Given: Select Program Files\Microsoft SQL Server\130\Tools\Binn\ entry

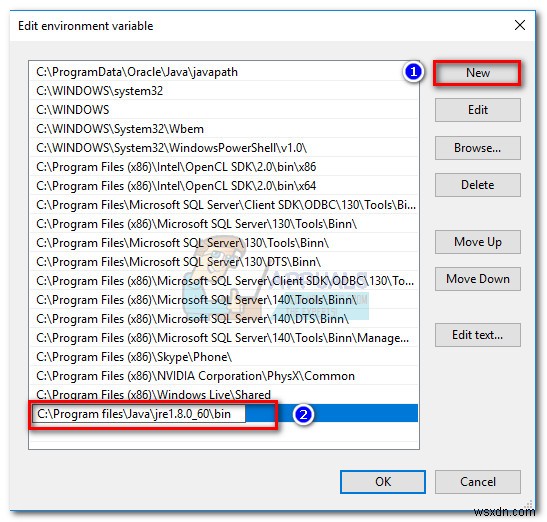Looking at the screenshot, I should pos(224,243).
